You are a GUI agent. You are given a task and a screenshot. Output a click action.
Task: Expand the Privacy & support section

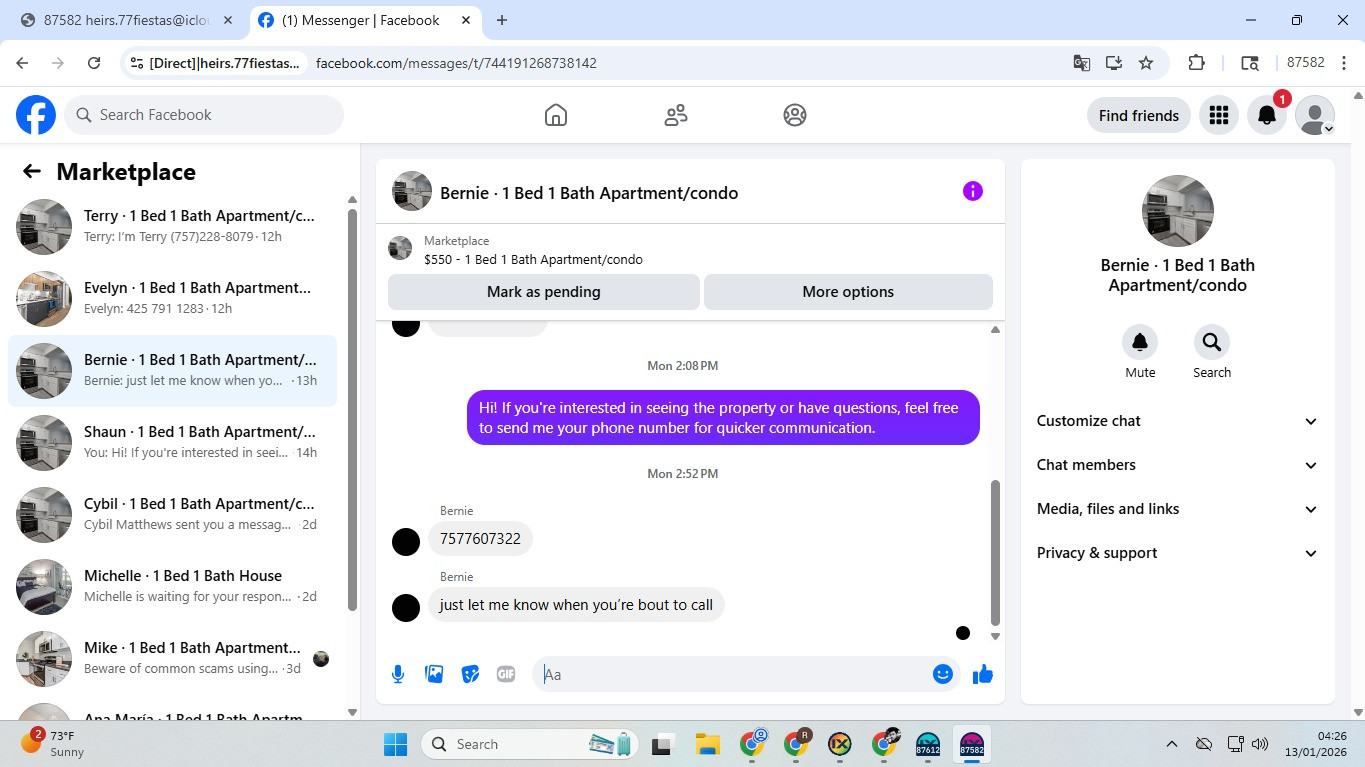coord(1178,553)
